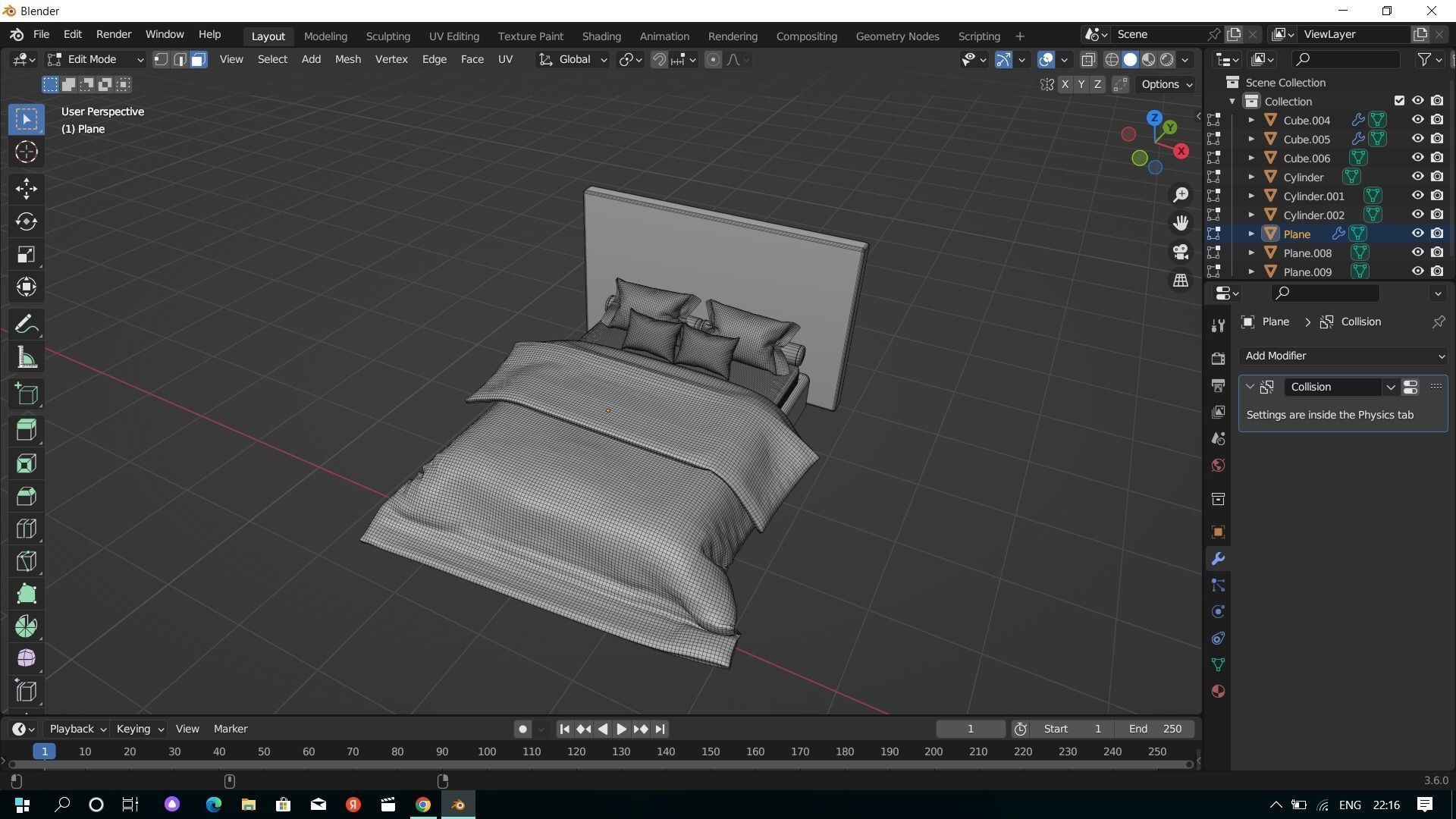Screen dimensions: 1456x819
Task: Disable render visibility for Cylinder
Action: [1437, 176]
